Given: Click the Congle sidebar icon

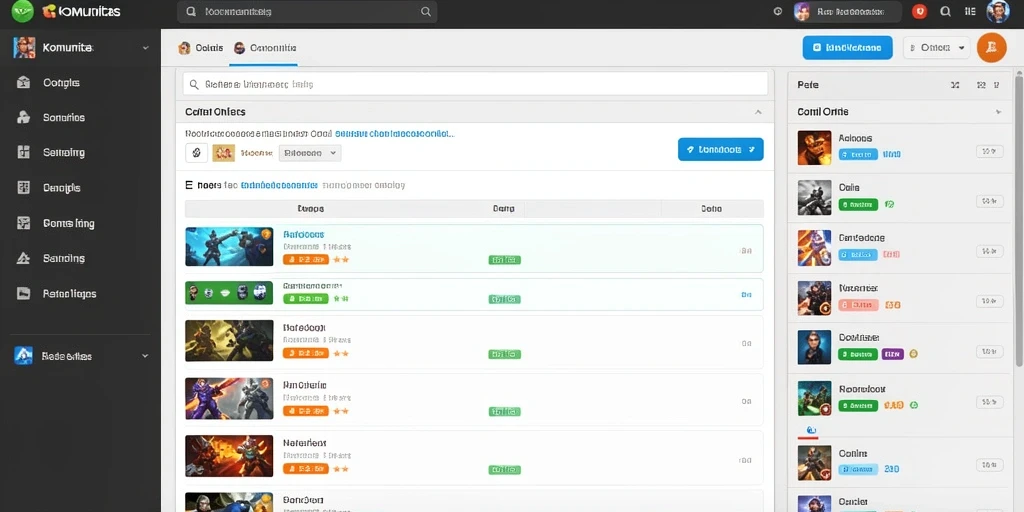Looking at the screenshot, I should pos(24,82).
